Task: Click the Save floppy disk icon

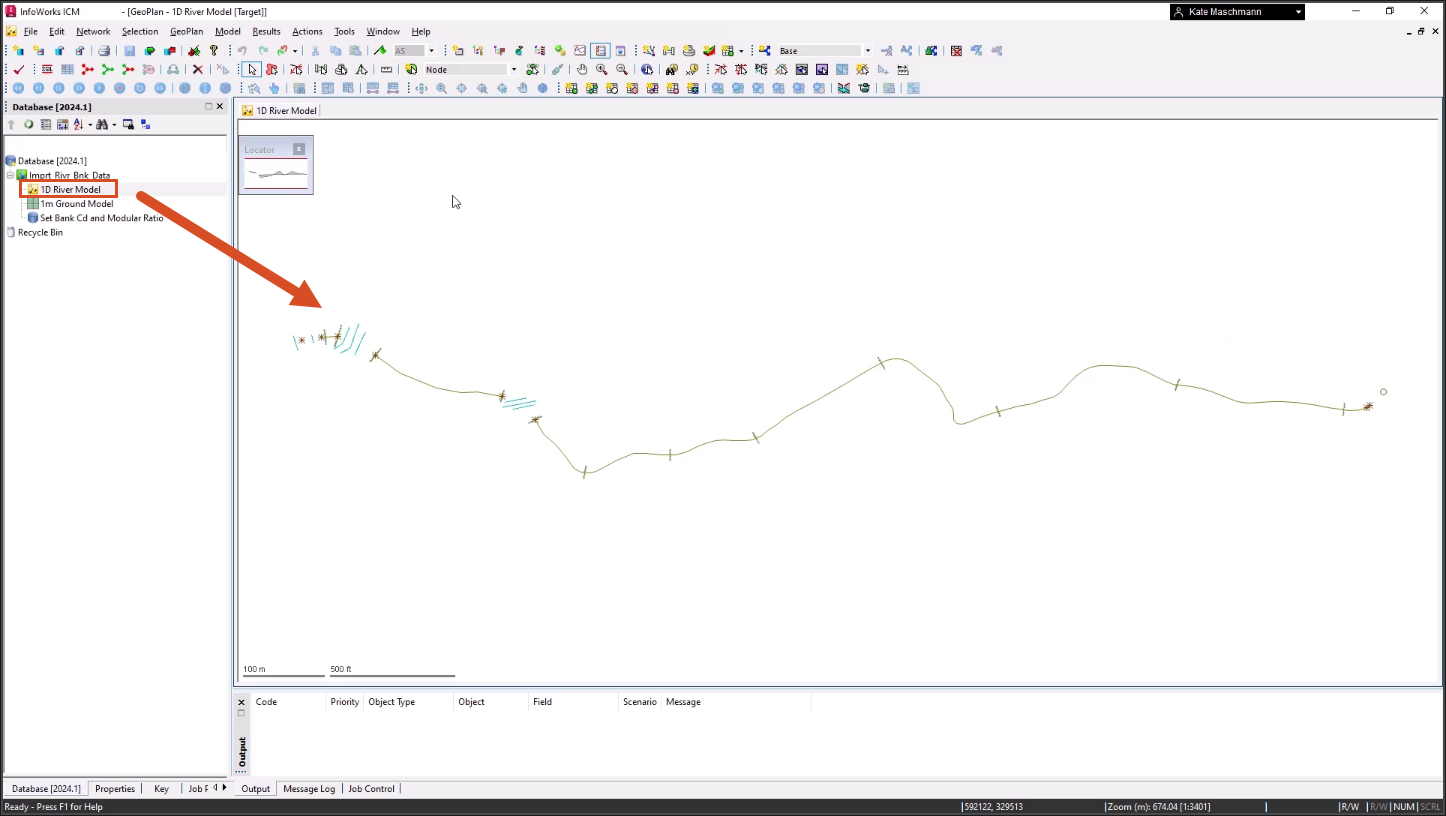Action: click(x=129, y=51)
